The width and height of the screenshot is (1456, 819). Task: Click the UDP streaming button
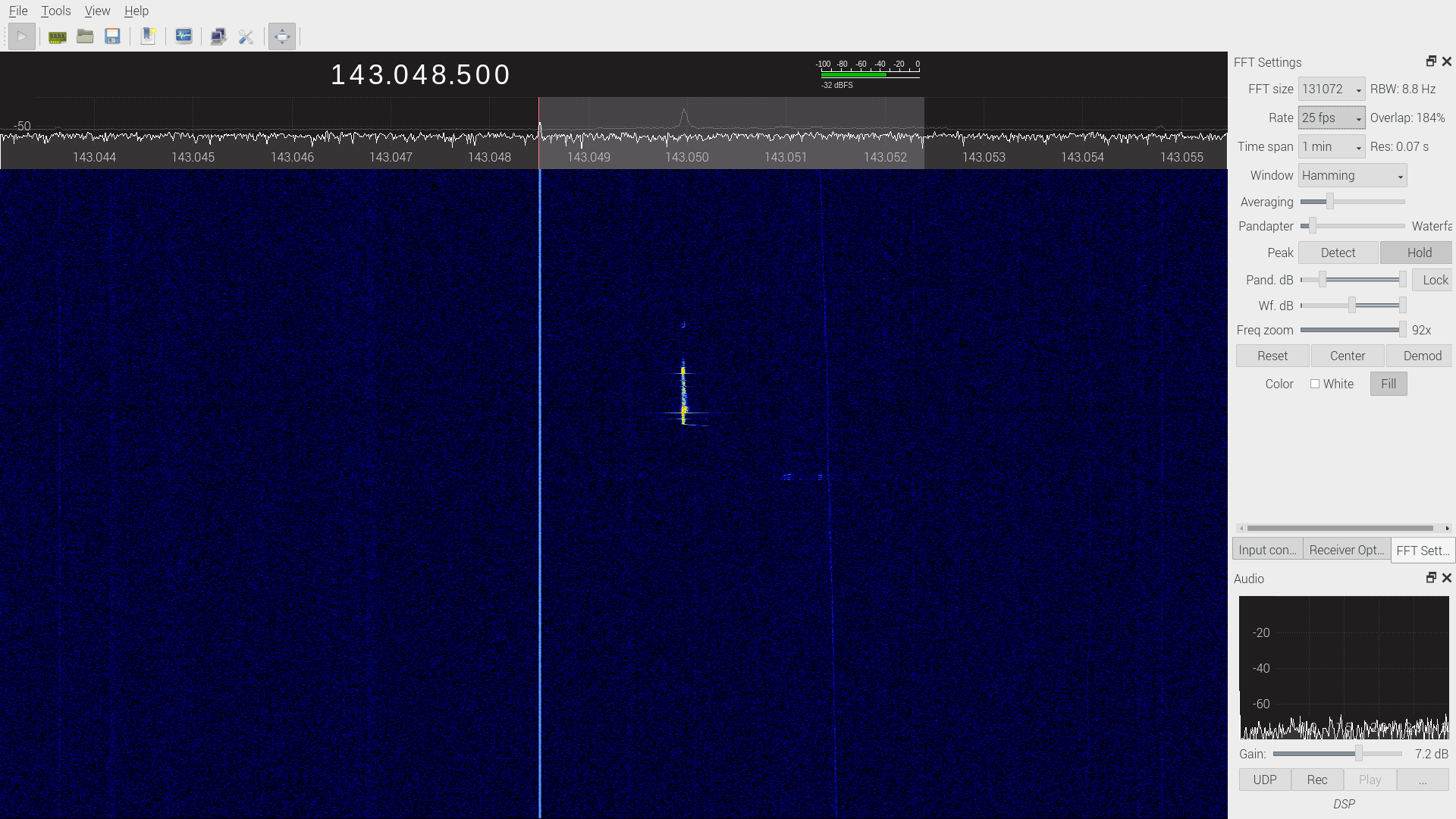click(x=1265, y=780)
